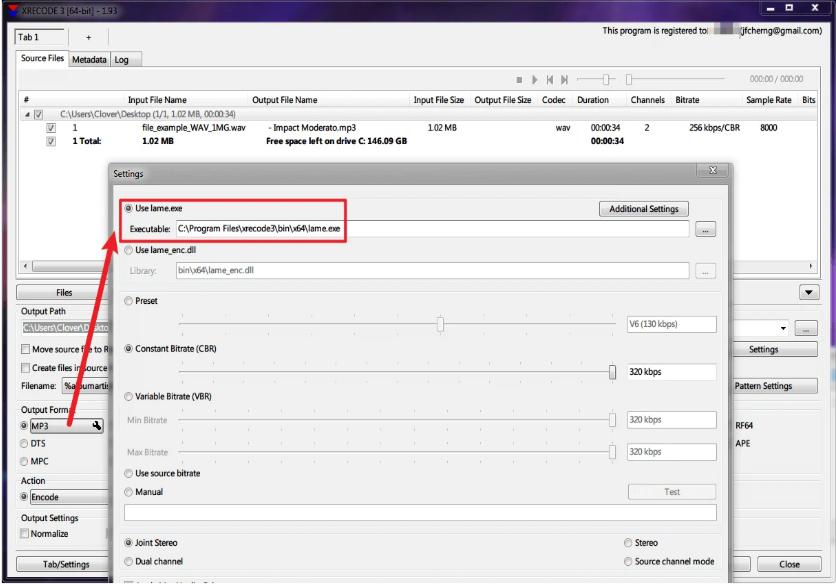The image size is (836, 584).
Task: Select Stereo channel mode
Action: tap(628, 543)
